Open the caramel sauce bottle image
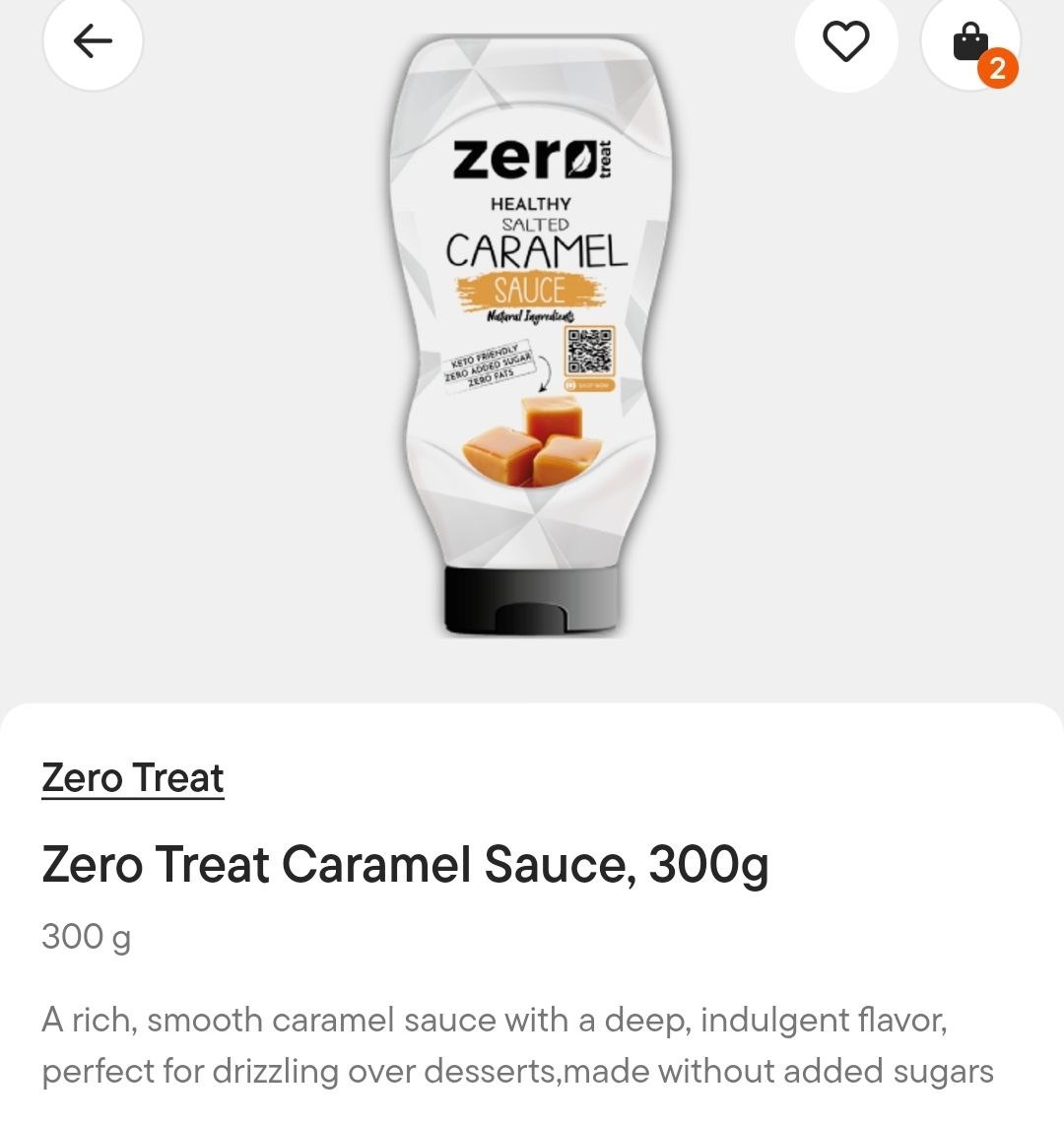This screenshot has height=1125, width=1064. [532, 336]
